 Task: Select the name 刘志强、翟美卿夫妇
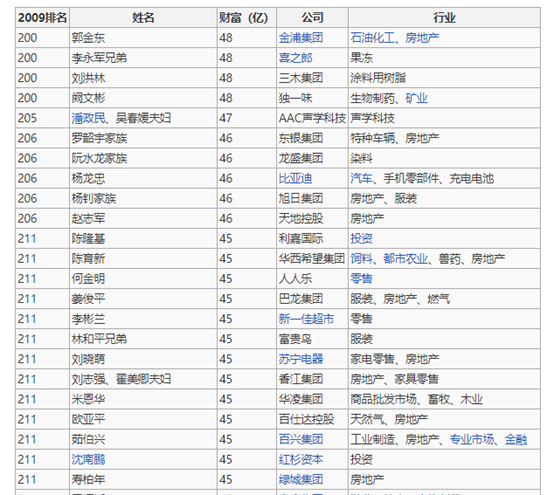[121, 379]
